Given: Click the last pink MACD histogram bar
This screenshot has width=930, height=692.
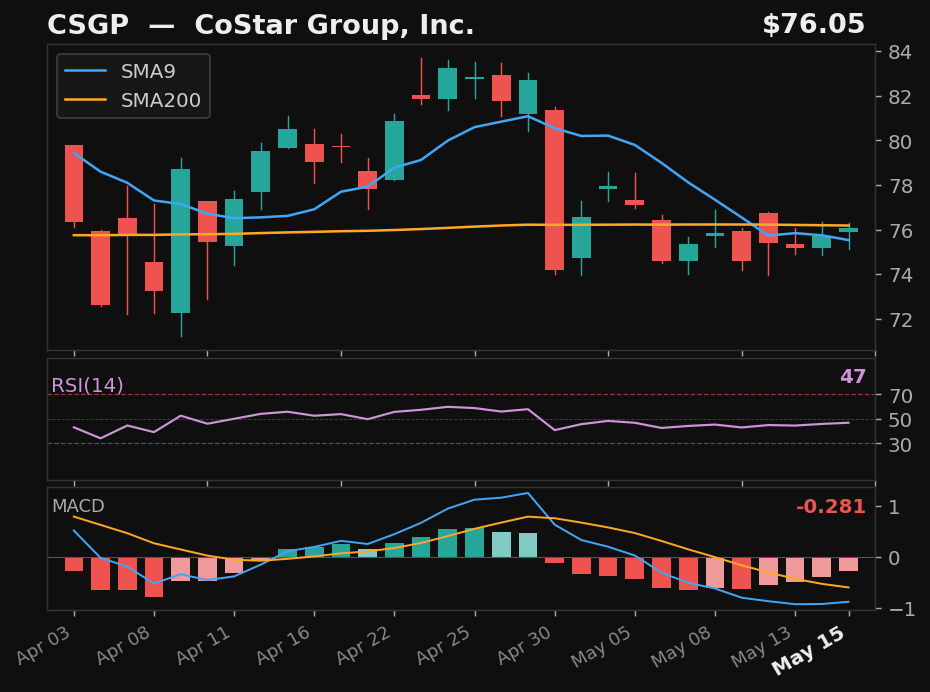Looking at the screenshot, I should [849, 564].
